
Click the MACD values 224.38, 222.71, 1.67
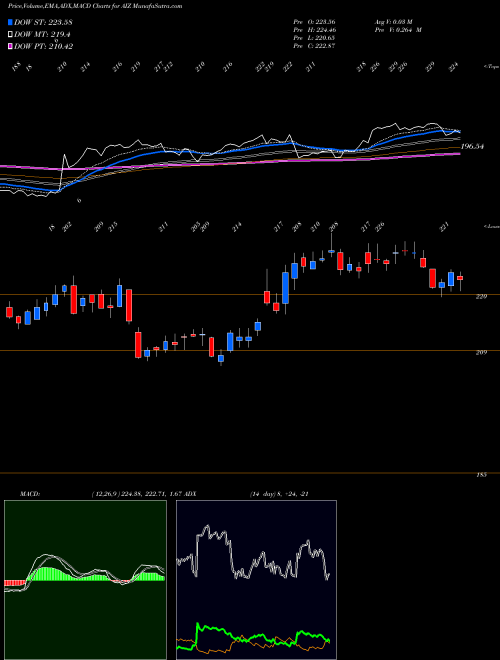[154, 494]
